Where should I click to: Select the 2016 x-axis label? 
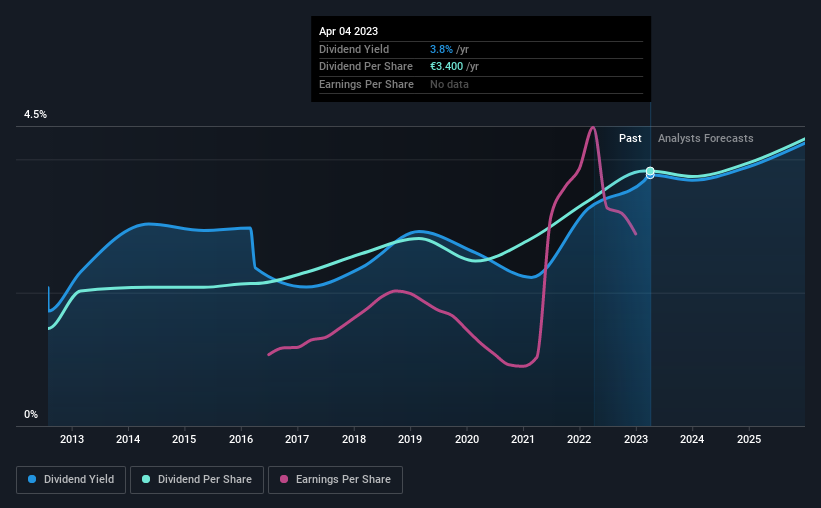click(241, 439)
